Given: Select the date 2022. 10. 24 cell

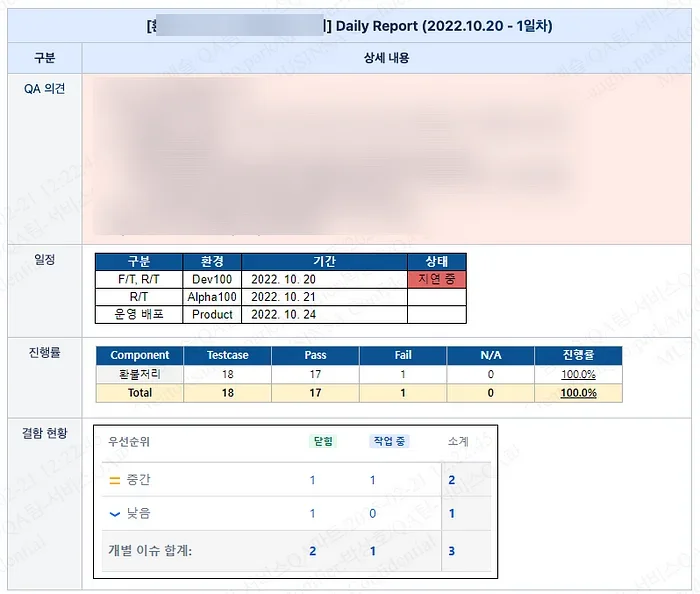Looking at the screenshot, I should 324,314.
